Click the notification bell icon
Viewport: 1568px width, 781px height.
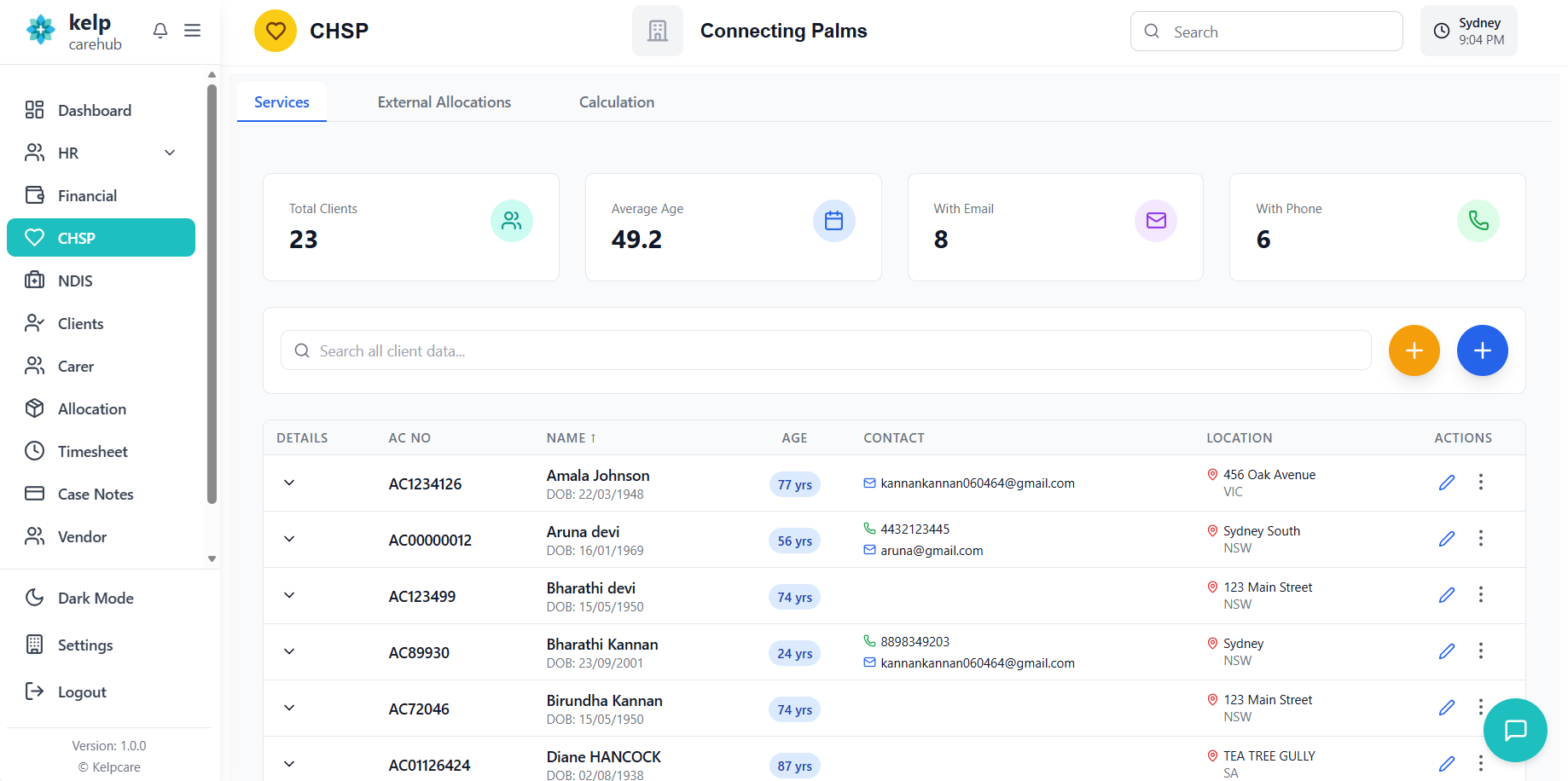click(160, 31)
